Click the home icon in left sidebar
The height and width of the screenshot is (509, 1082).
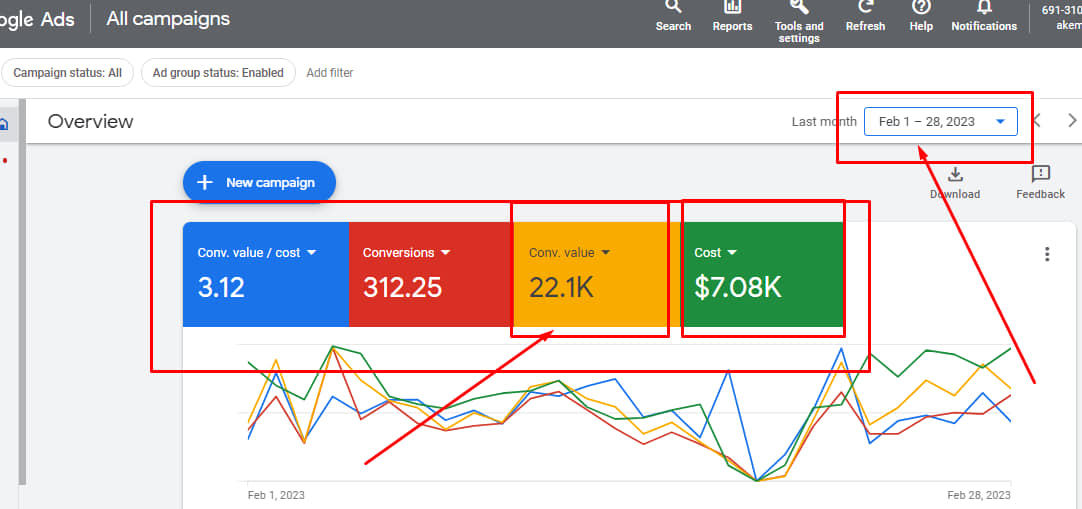4,124
